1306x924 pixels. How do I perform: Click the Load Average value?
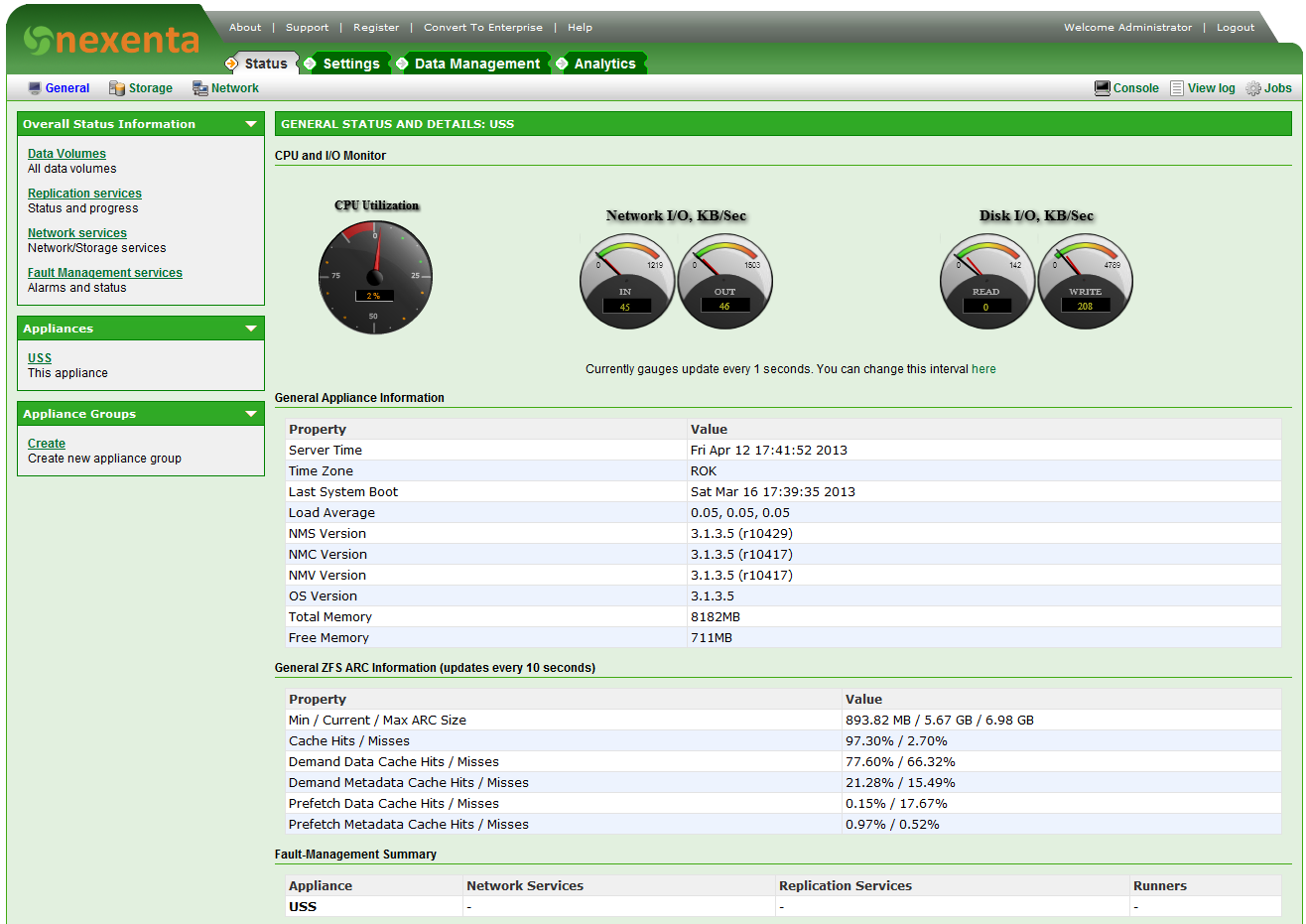pos(740,513)
